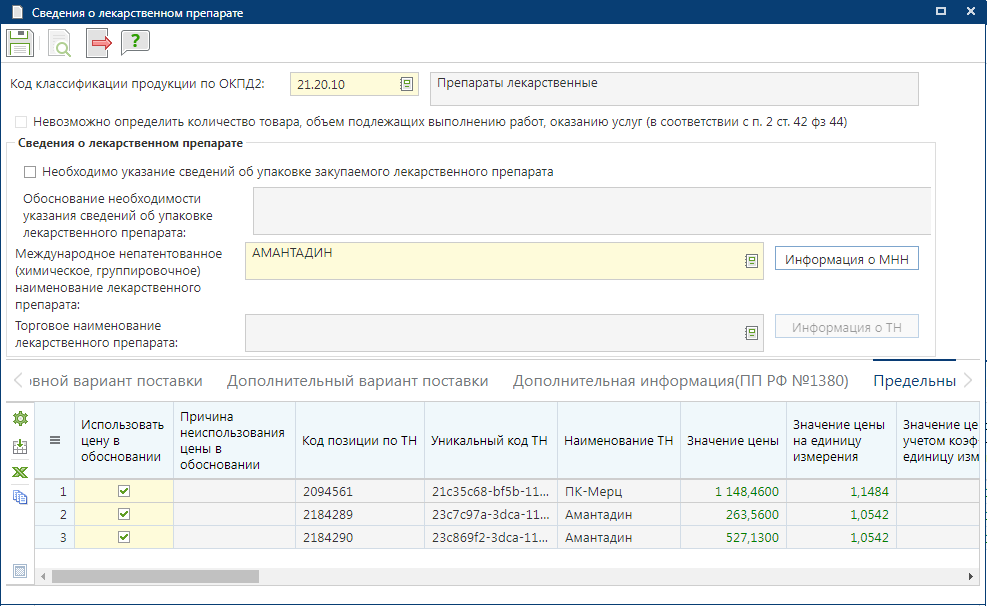Screen dimensions: 987x606
Task: Select the cell with code 2184289
Action: 359,514
